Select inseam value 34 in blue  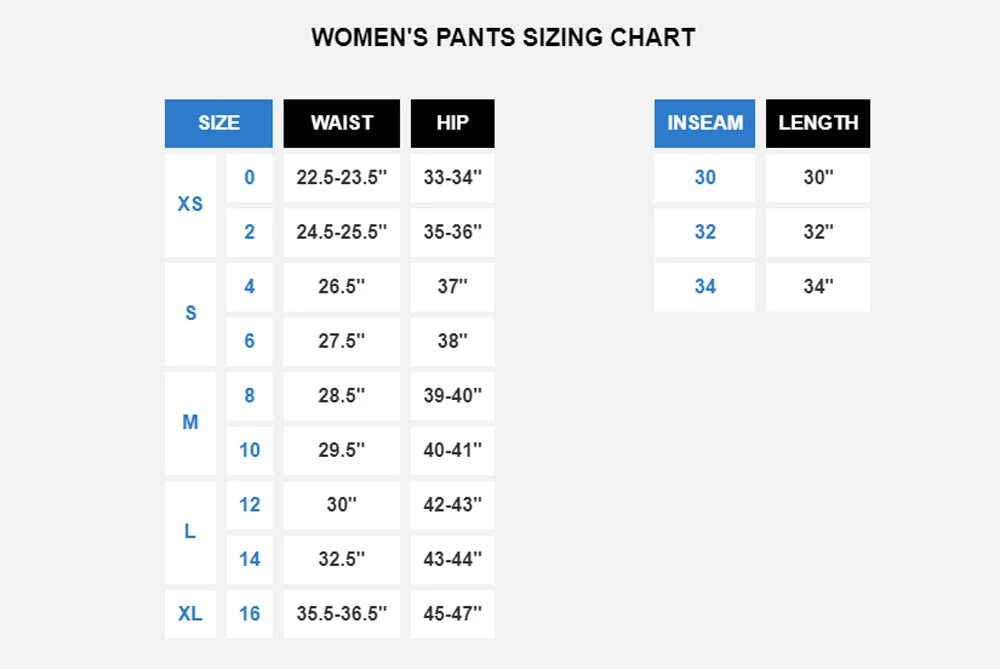coord(705,287)
